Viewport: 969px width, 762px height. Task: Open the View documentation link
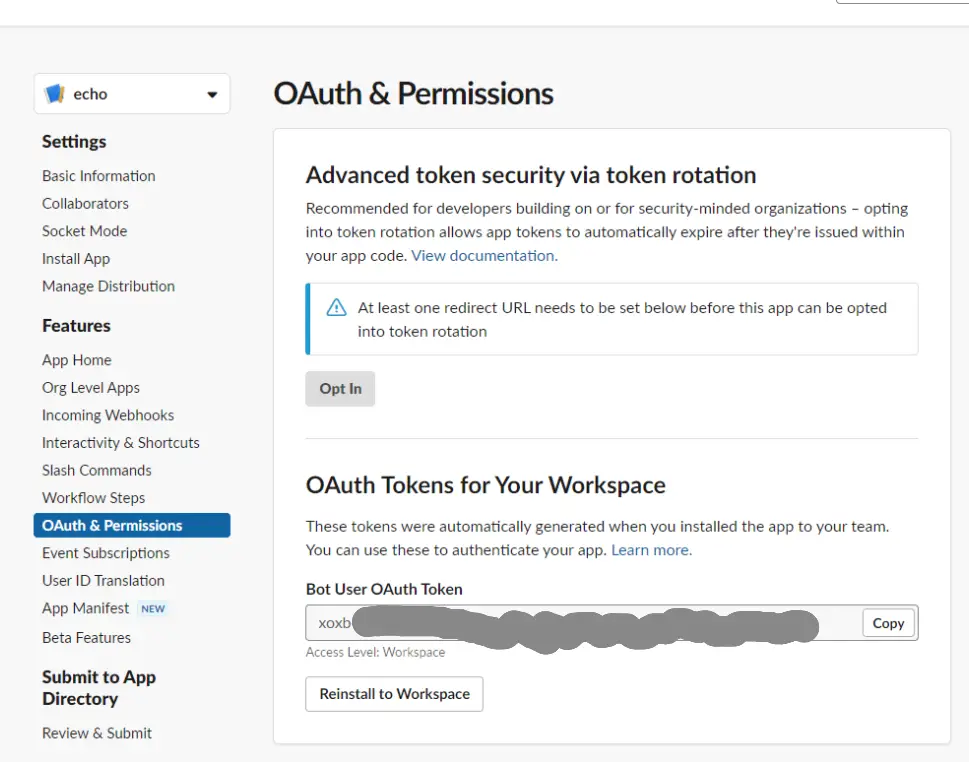coord(484,256)
